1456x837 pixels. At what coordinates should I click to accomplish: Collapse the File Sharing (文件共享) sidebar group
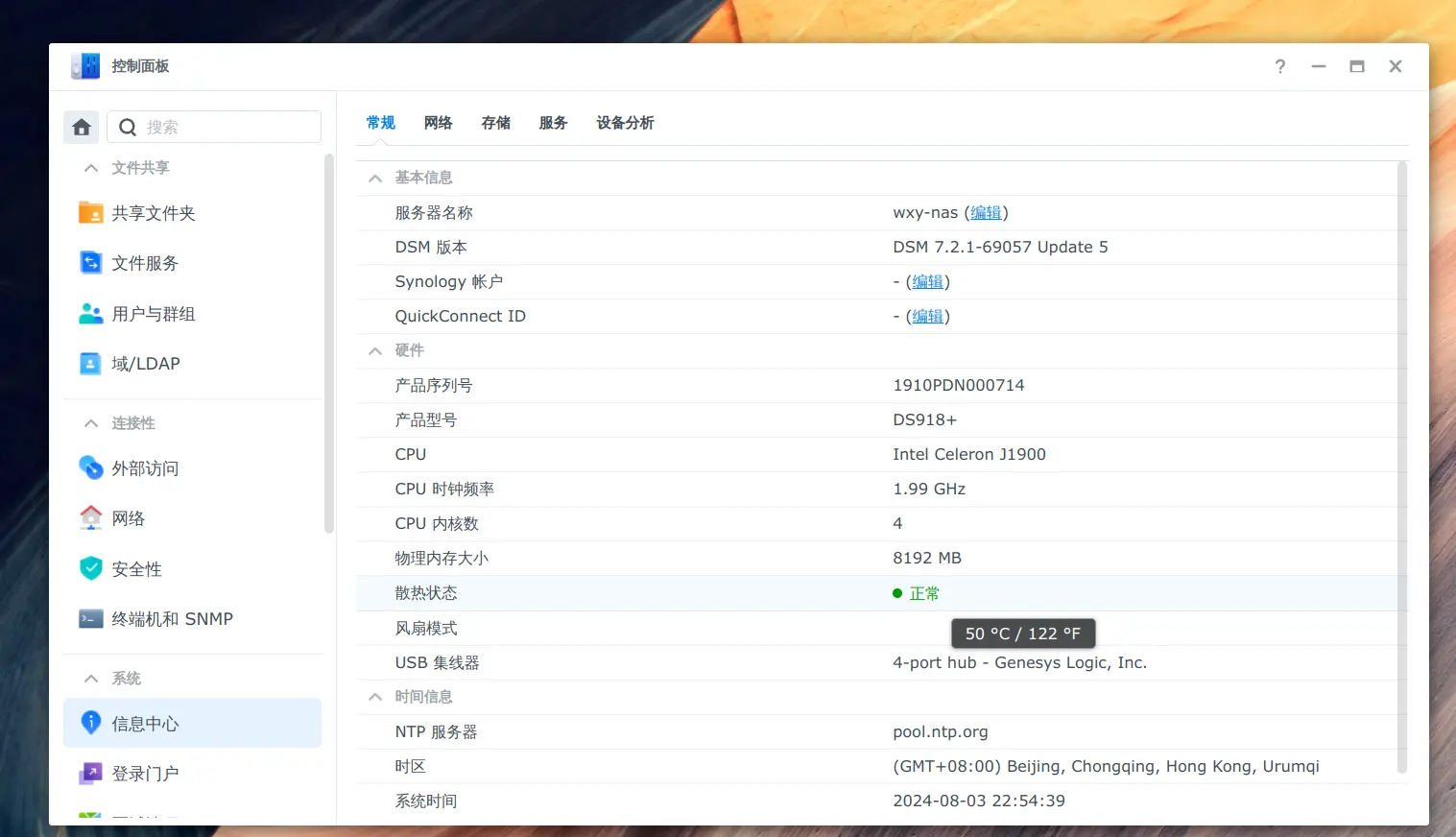coord(91,168)
